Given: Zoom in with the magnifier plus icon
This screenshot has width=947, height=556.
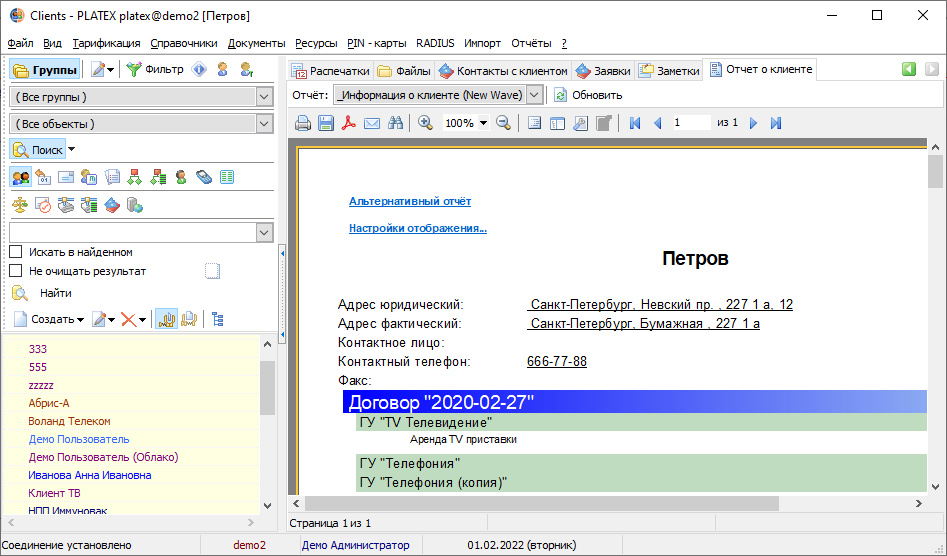Looking at the screenshot, I should pyautogui.click(x=425, y=123).
